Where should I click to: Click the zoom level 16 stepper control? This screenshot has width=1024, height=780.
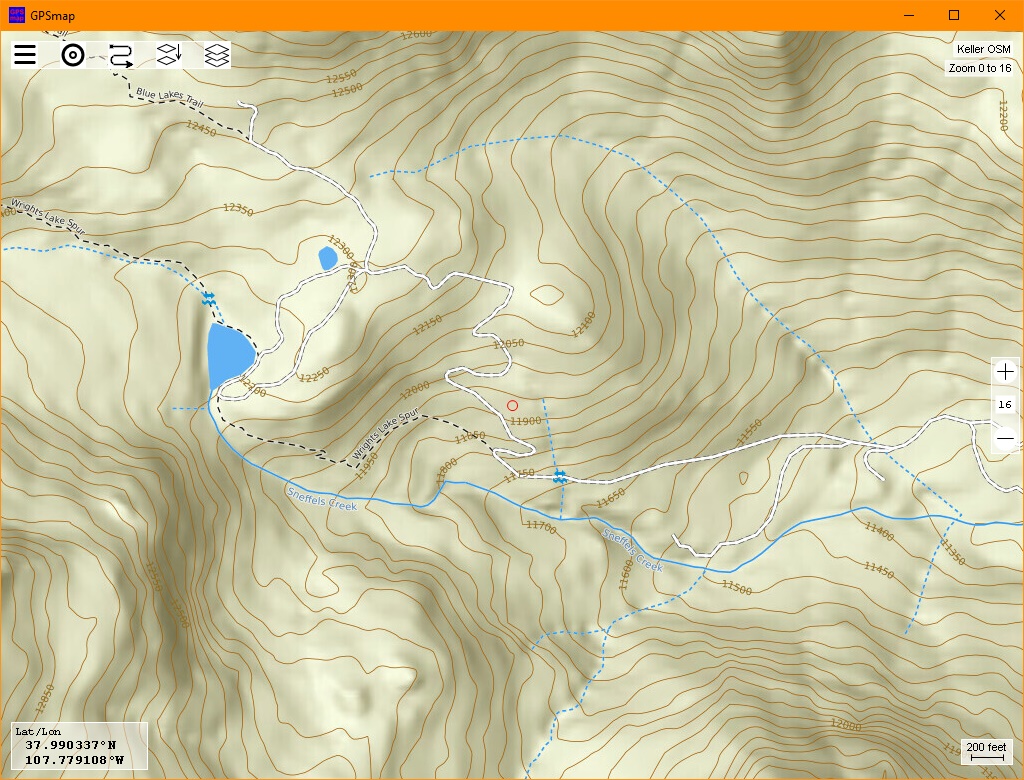point(1004,404)
